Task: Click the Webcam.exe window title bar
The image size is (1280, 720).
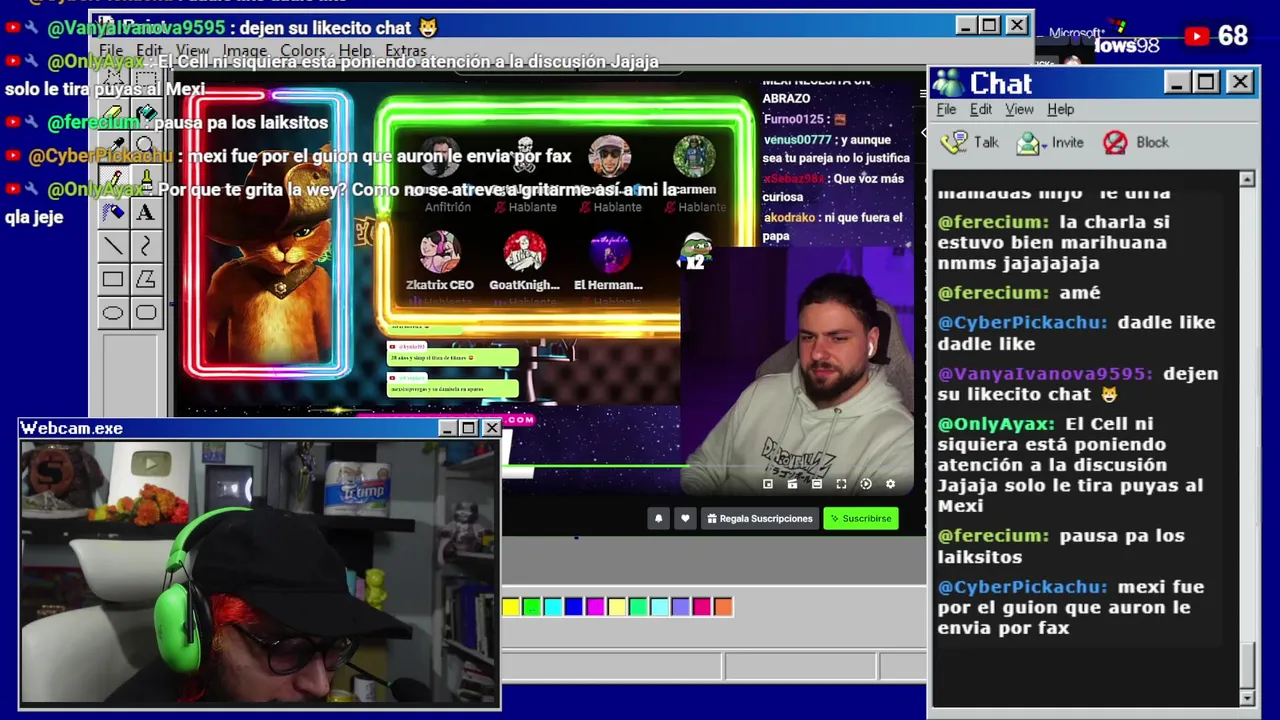Action: point(260,428)
